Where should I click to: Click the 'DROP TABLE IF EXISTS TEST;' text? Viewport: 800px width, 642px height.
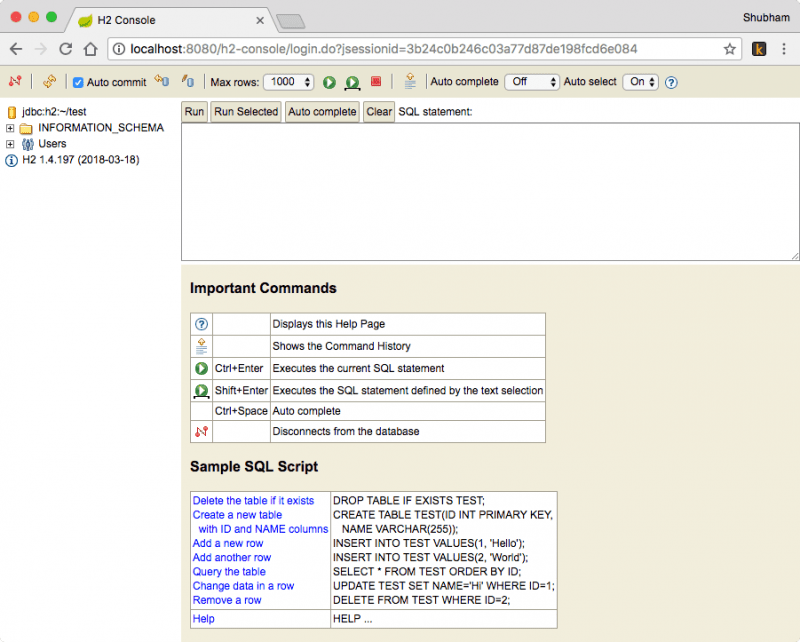tap(409, 501)
